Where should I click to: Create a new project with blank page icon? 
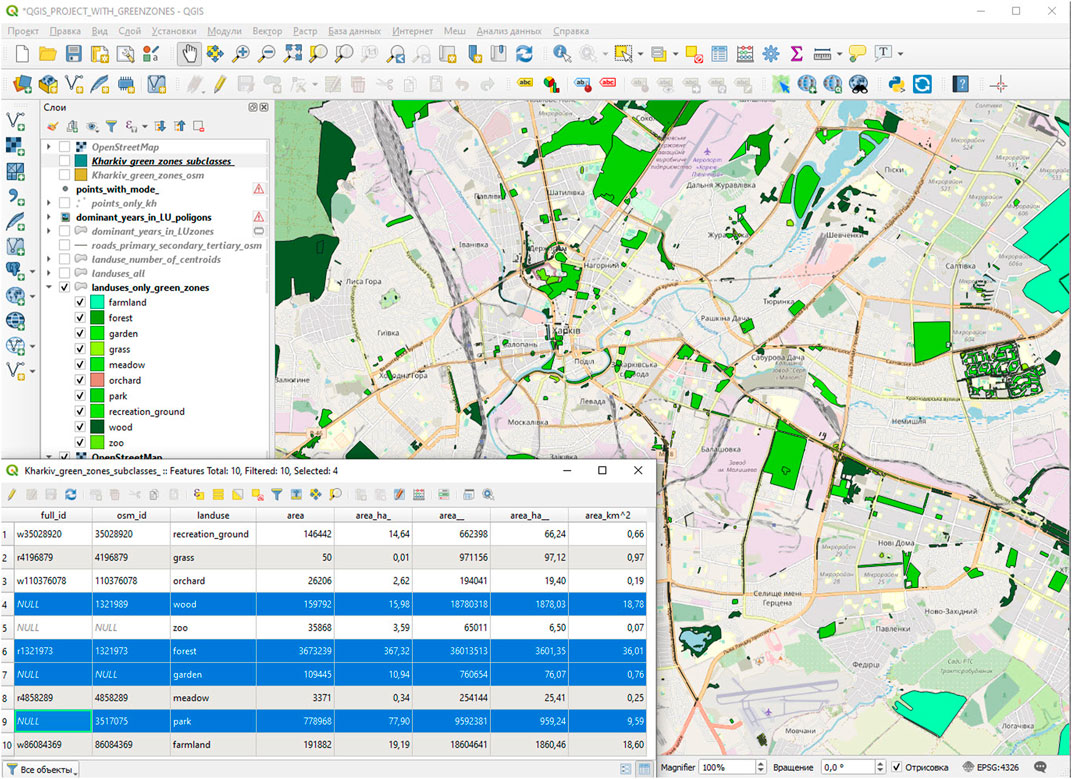coord(22,53)
